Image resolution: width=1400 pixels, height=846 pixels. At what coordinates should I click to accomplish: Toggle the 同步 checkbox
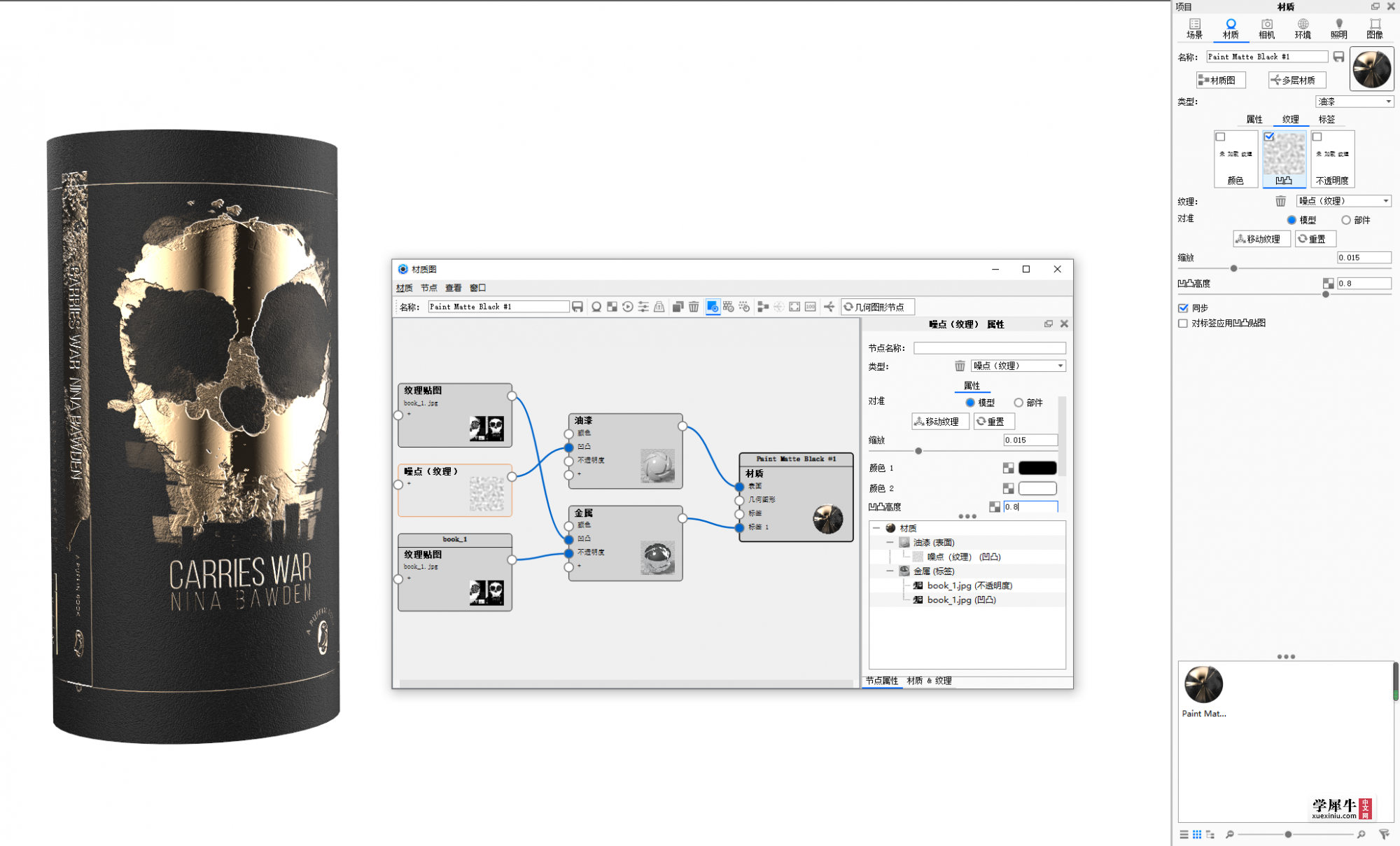pos(1183,307)
